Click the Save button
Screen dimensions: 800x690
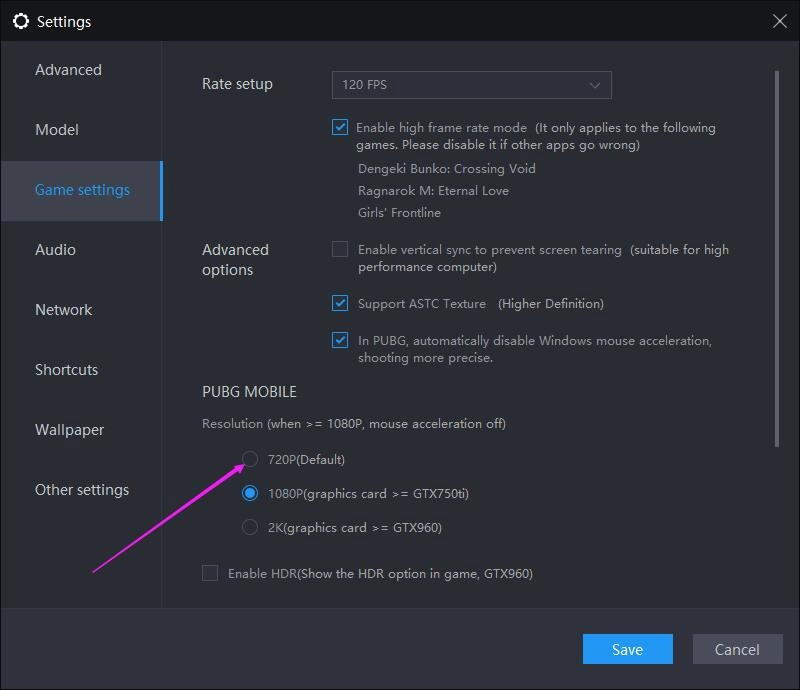[627, 649]
